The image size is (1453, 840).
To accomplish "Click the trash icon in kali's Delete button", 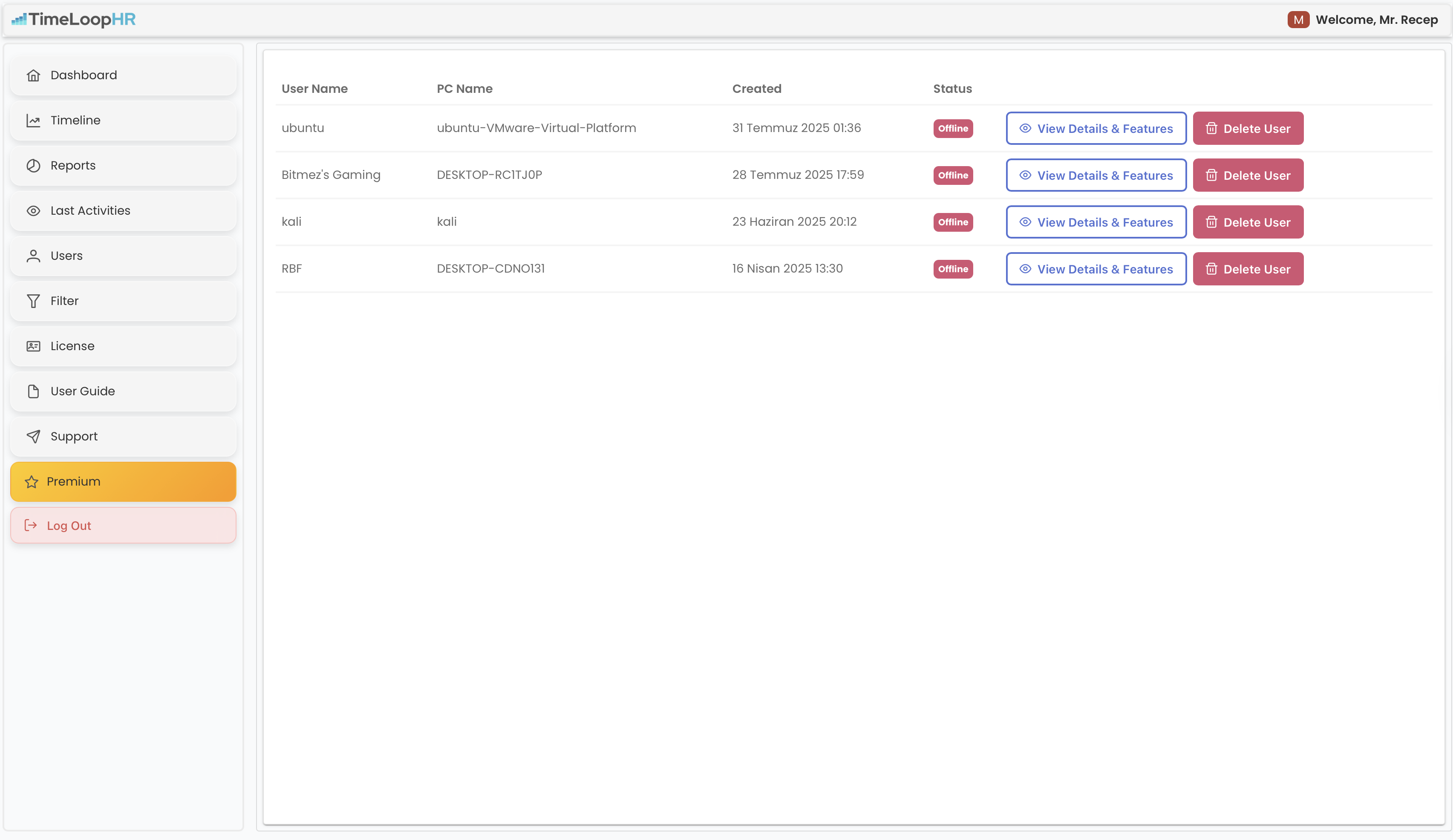I will click(x=1211, y=222).
